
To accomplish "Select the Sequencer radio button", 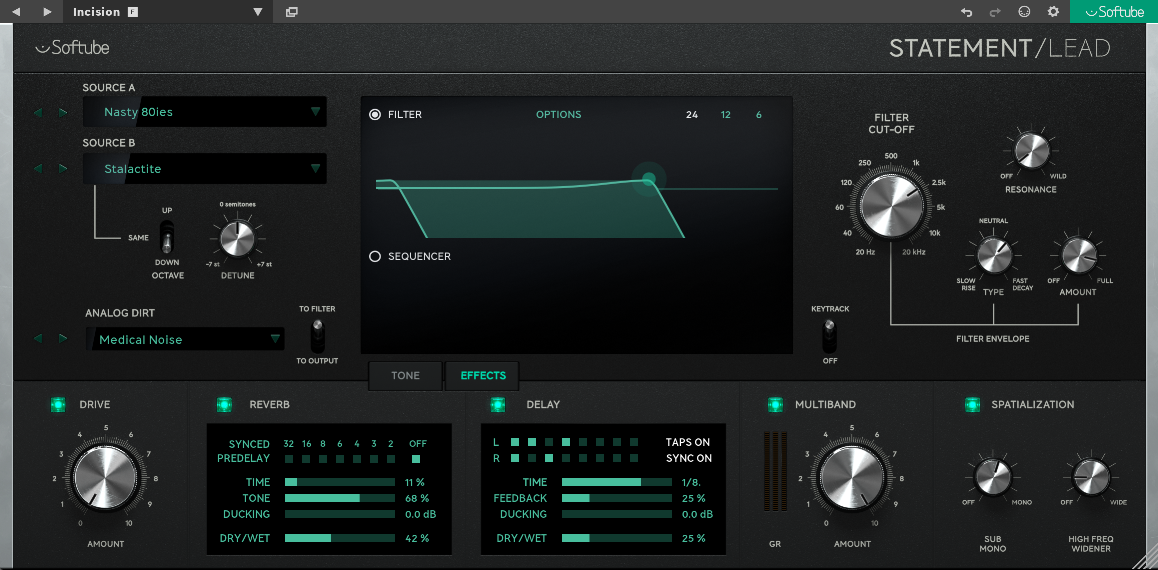I will tap(375, 257).
